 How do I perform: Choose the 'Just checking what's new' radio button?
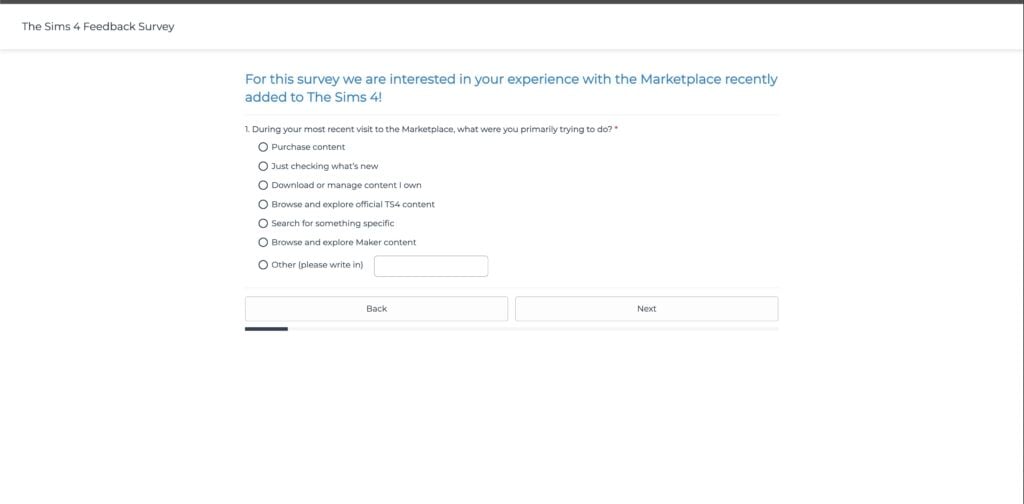(x=263, y=166)
